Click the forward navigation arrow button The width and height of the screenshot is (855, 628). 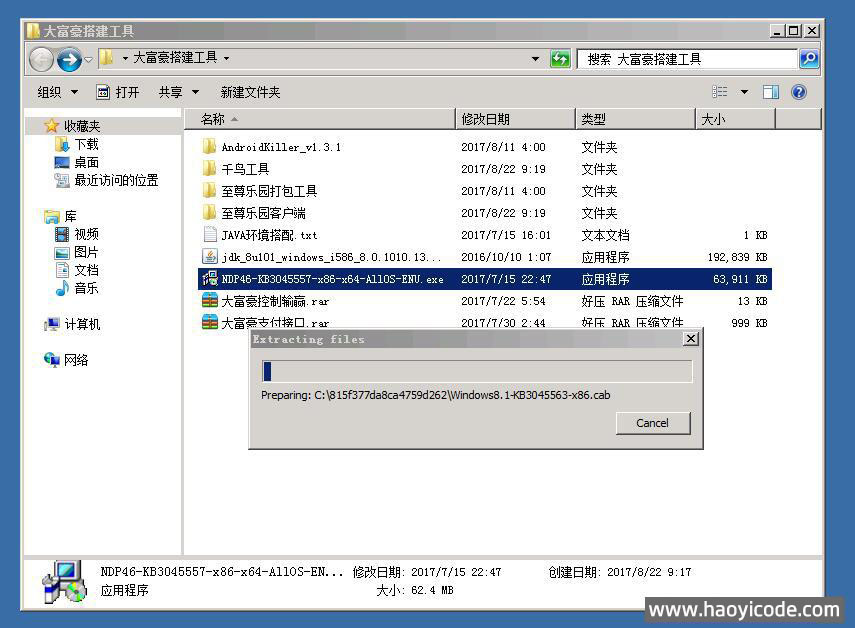pos(68,59)
